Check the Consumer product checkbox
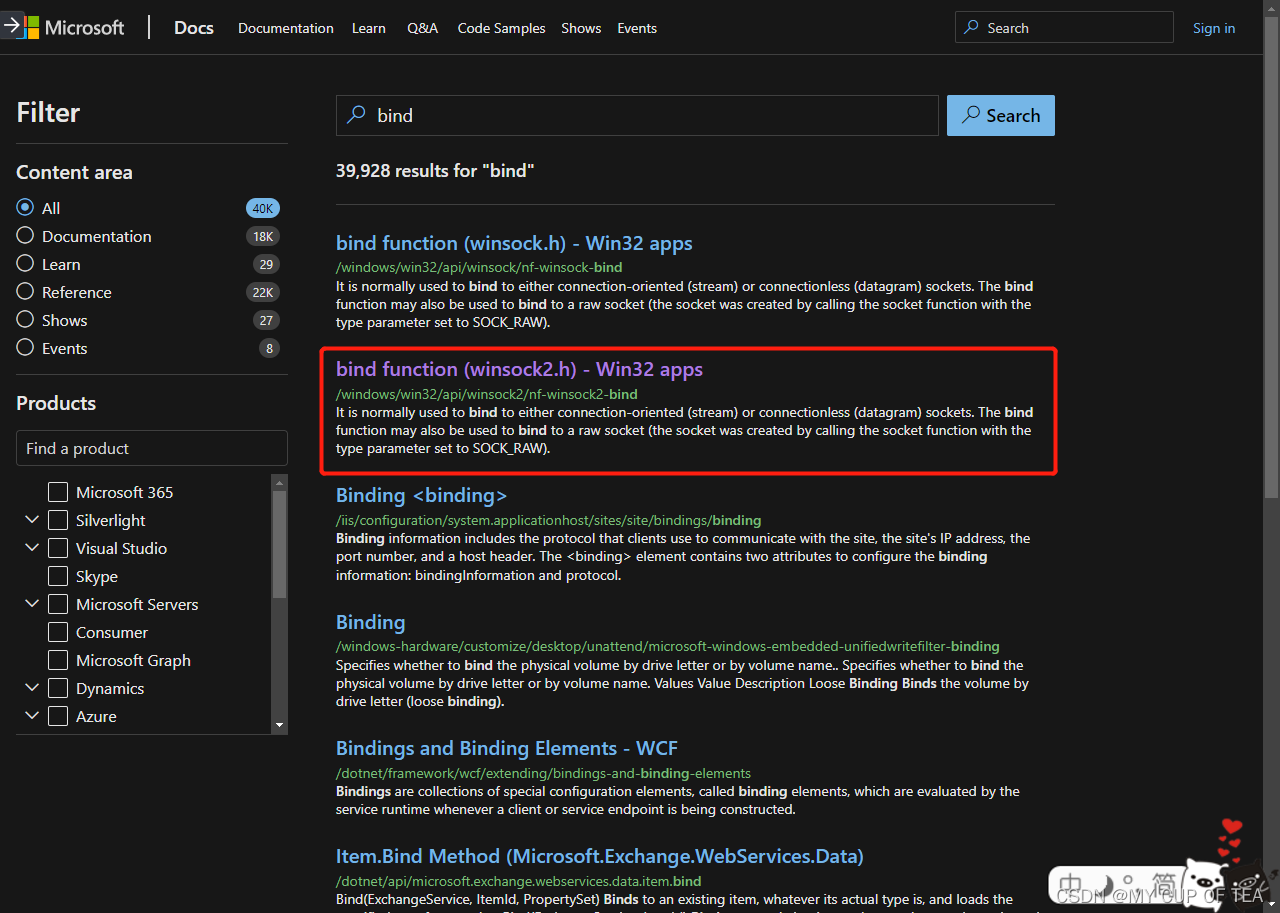1280x913 pixels. (x=58, y=632)
